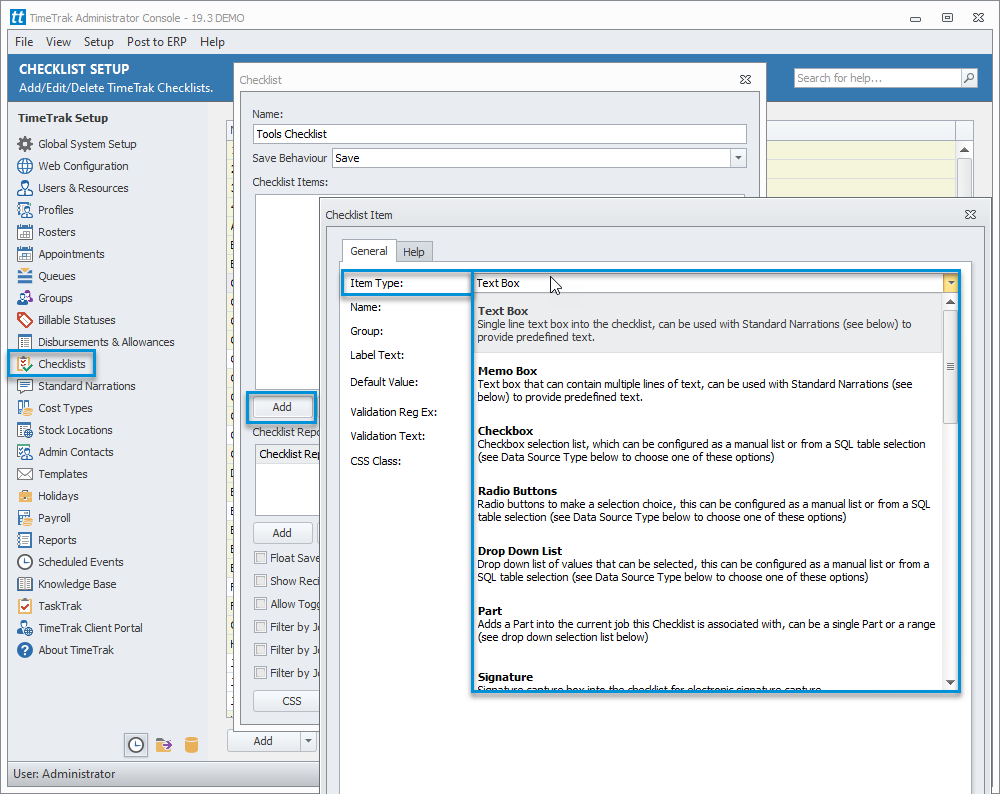The height and width of the screenshot is (794, 1000).
Task: Click the Templates envelope icon
Action: click(25, 474)
